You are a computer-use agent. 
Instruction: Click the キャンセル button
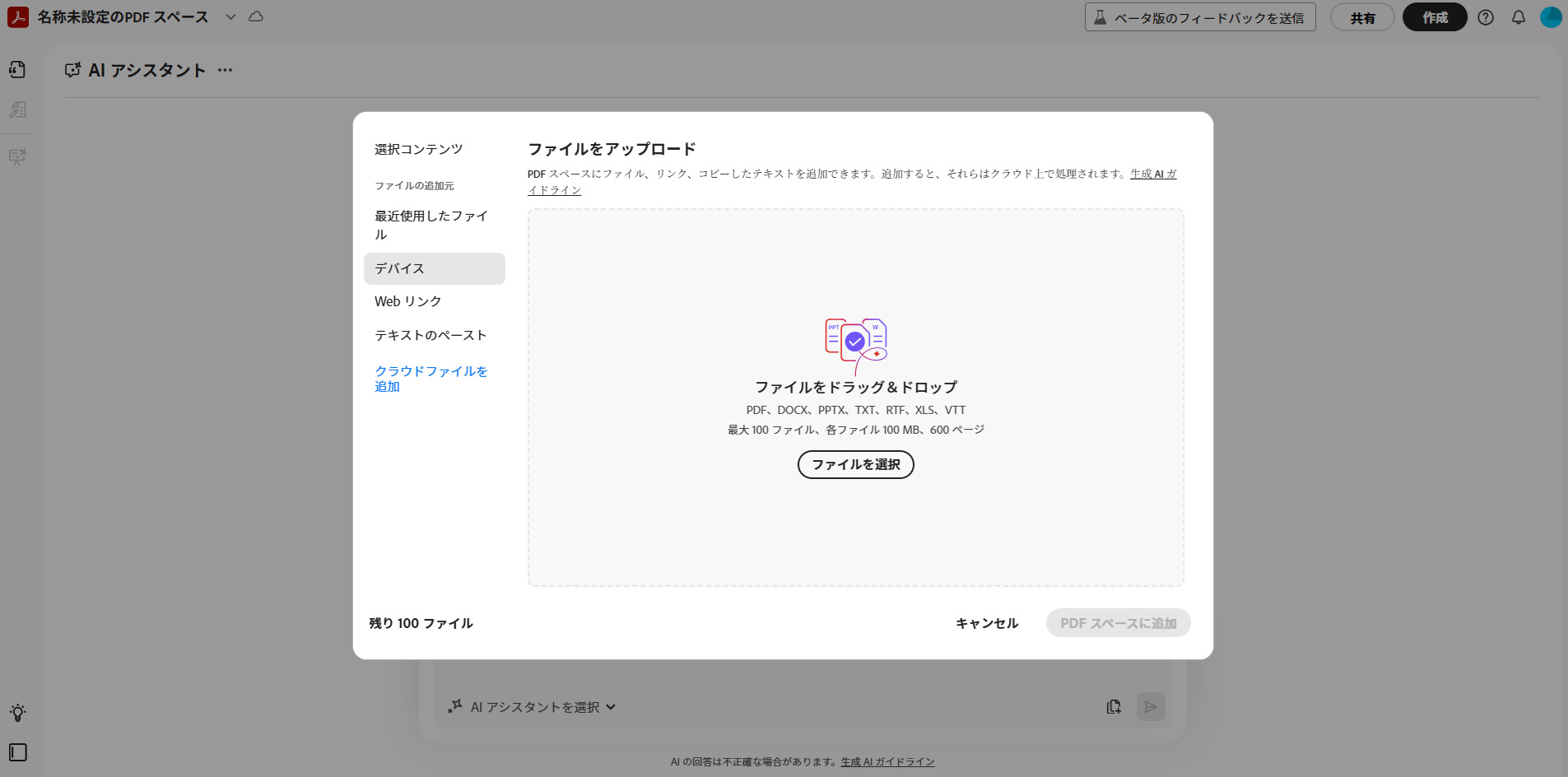[x=986, y=623]
